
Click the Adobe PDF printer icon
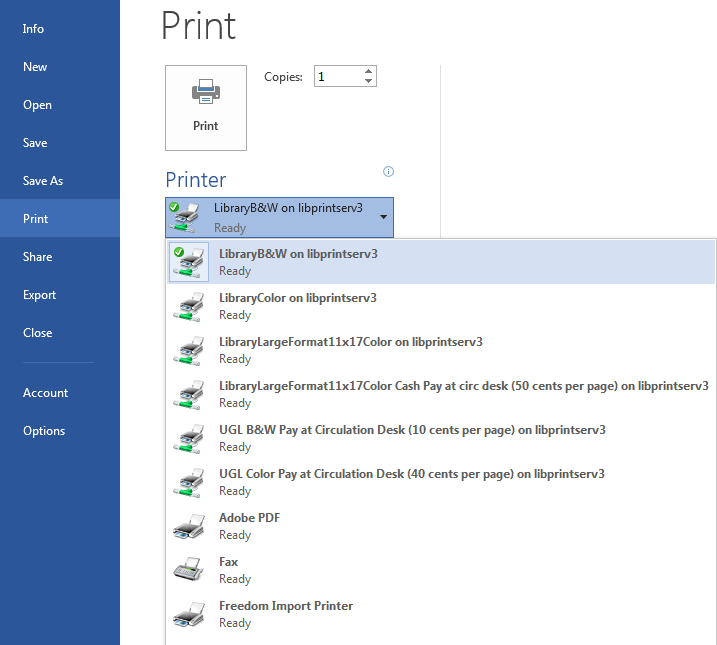click(x=189, y=526)
